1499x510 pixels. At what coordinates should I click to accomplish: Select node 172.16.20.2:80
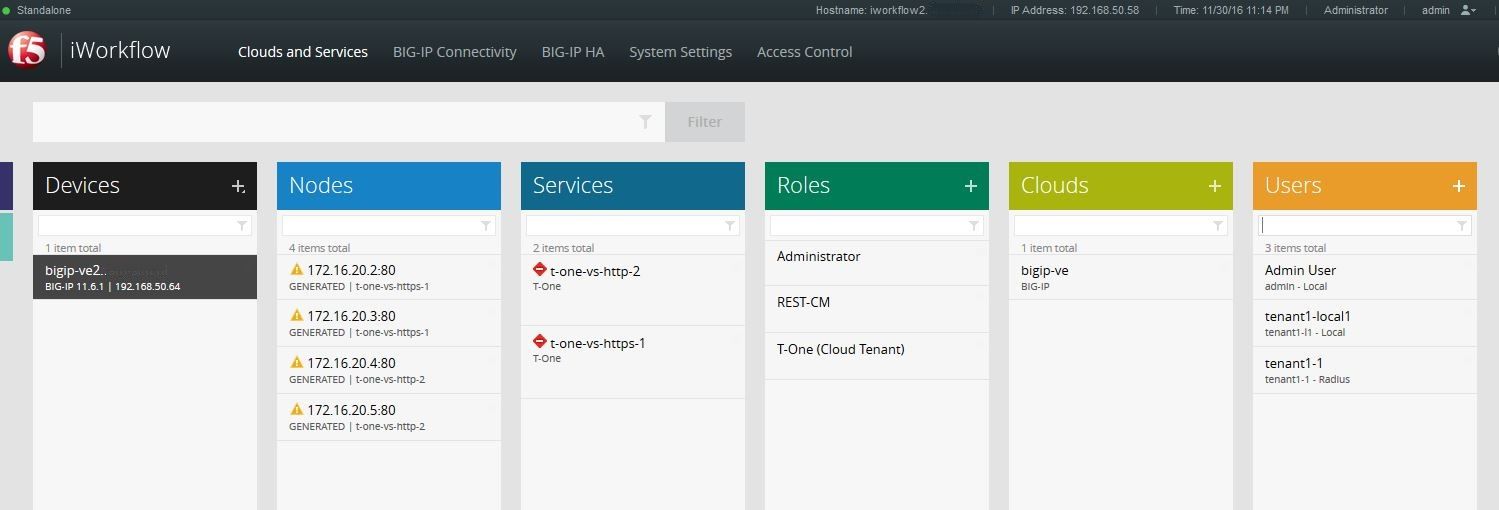389,277
